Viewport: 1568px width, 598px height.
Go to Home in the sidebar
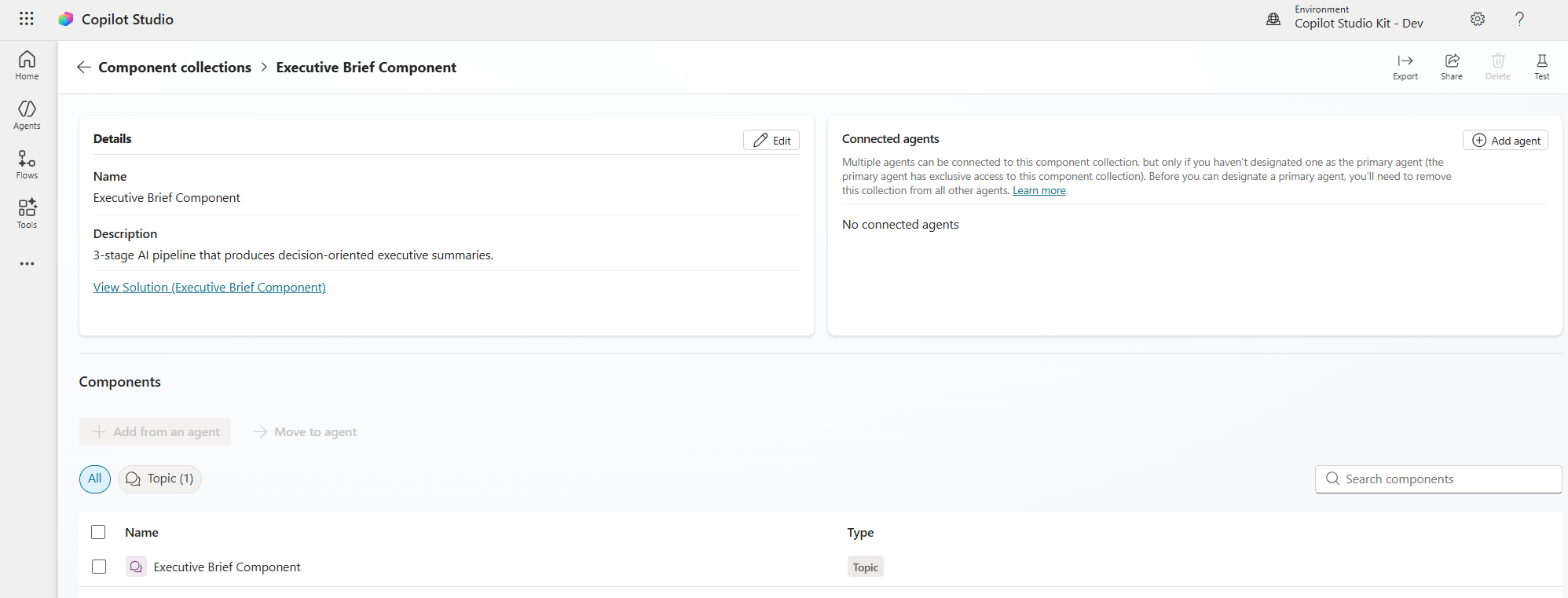[x=27, y=66]
